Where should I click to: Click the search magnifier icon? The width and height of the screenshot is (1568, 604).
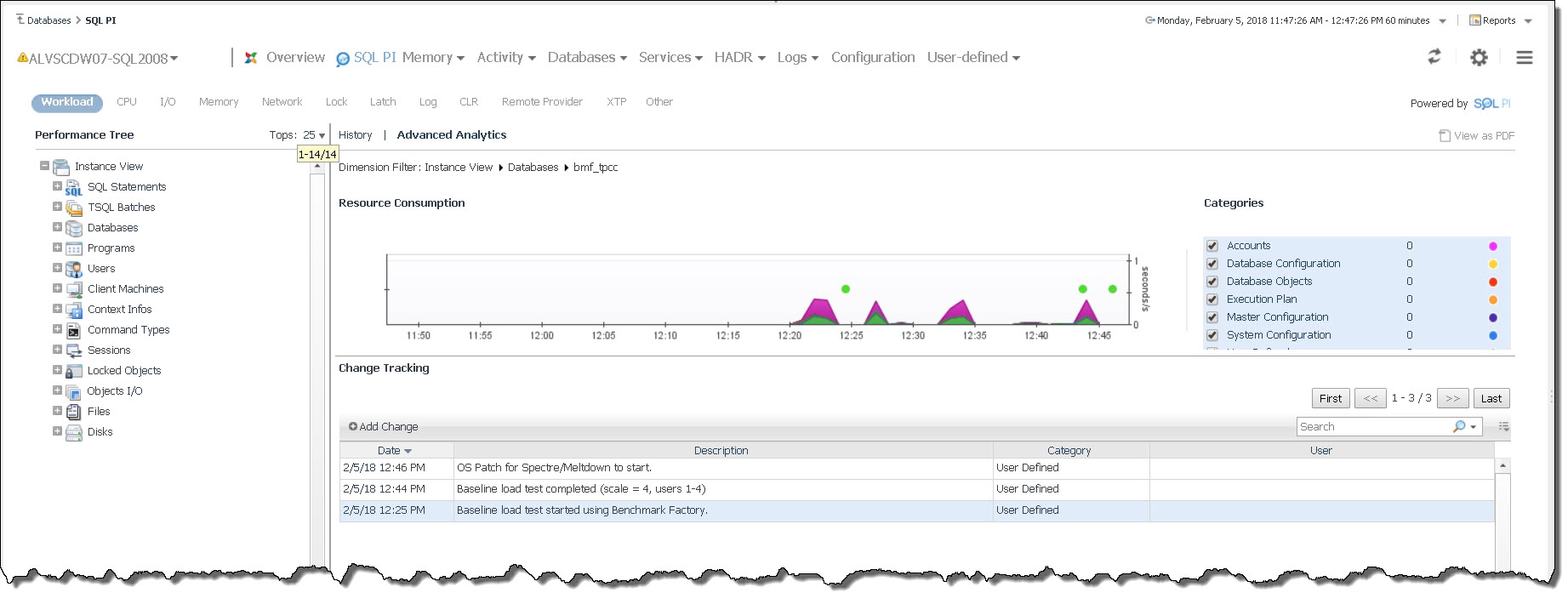click(1459, 426)
